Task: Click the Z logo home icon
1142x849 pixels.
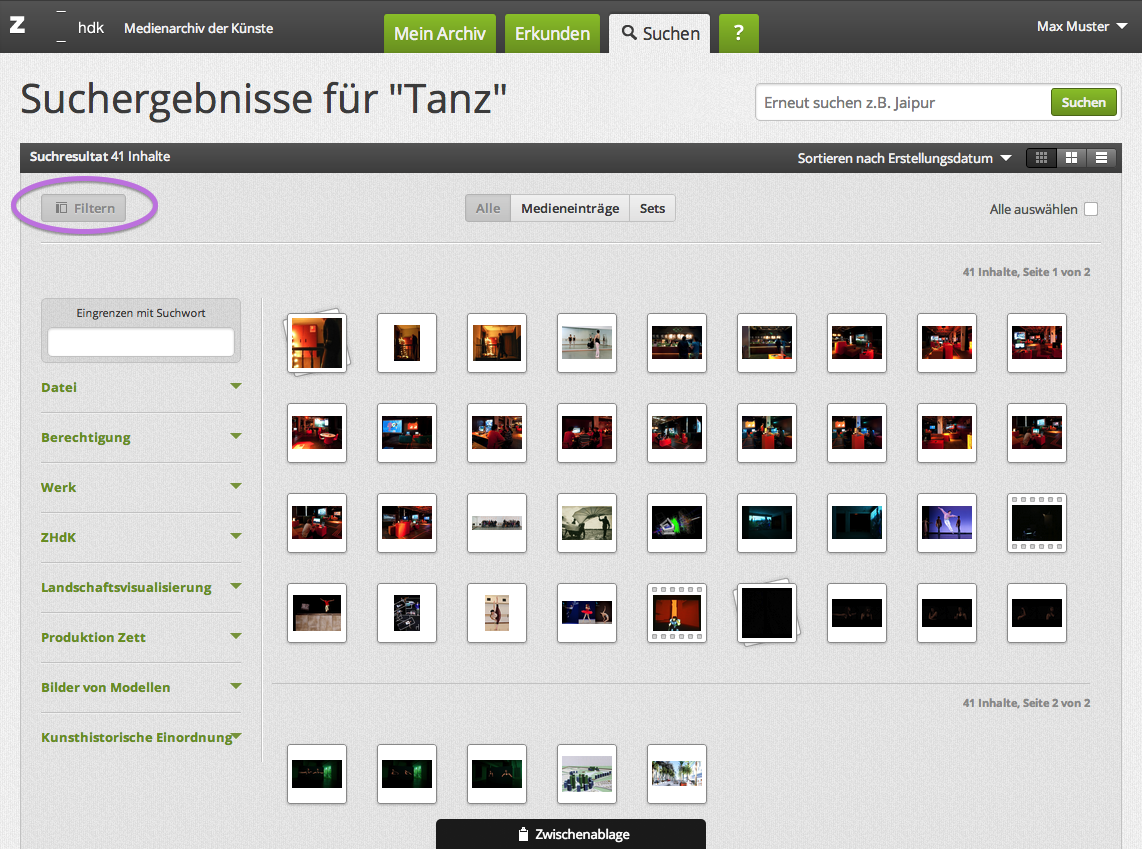Action: tap(17, 26)
